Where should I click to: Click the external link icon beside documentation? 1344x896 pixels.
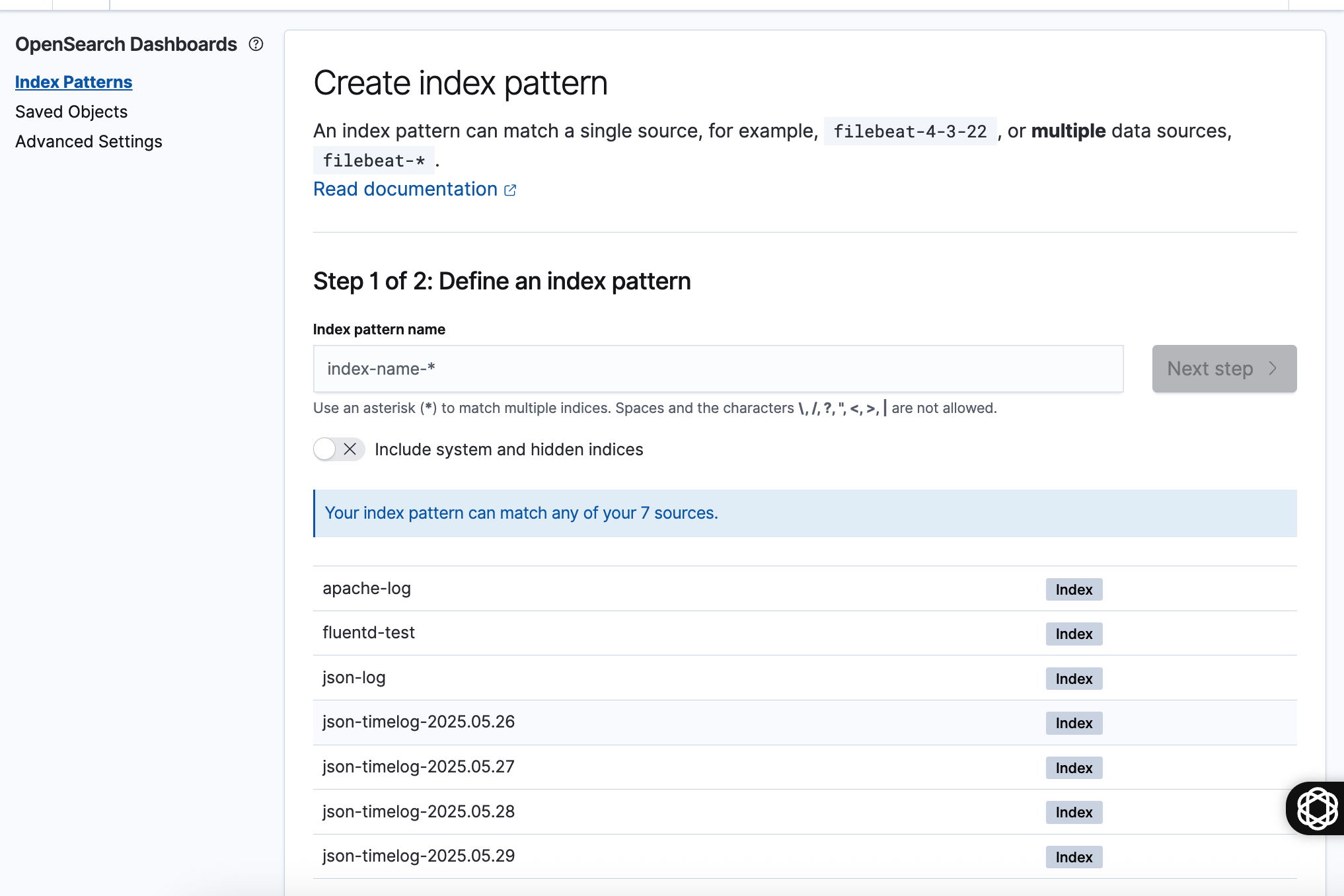(x=510, y=190)
